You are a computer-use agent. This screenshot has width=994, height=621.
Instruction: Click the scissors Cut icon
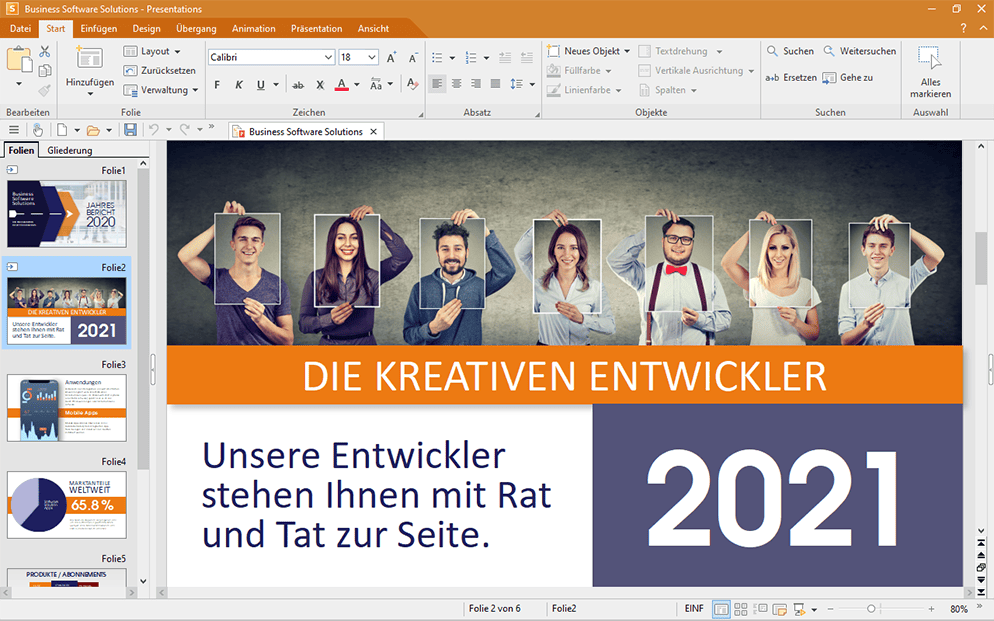pyautogui.click(x=45, y=51)
